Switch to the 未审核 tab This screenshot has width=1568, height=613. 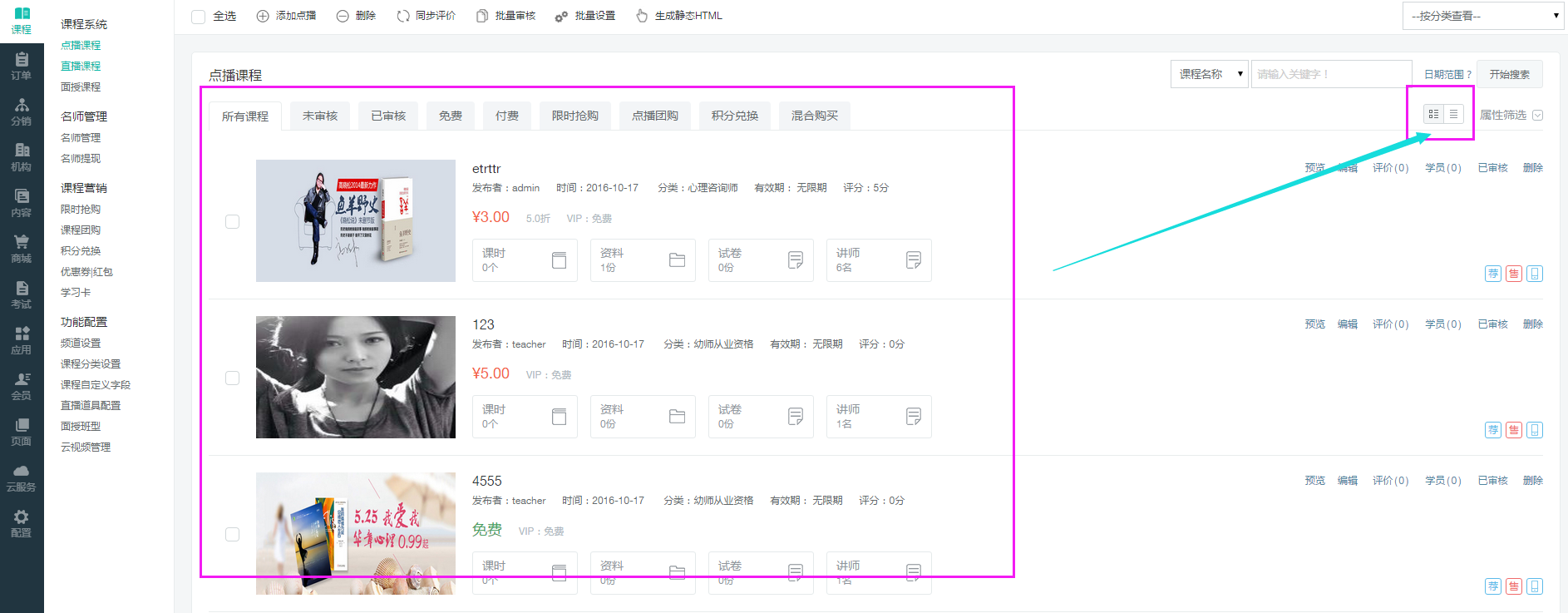320,116
